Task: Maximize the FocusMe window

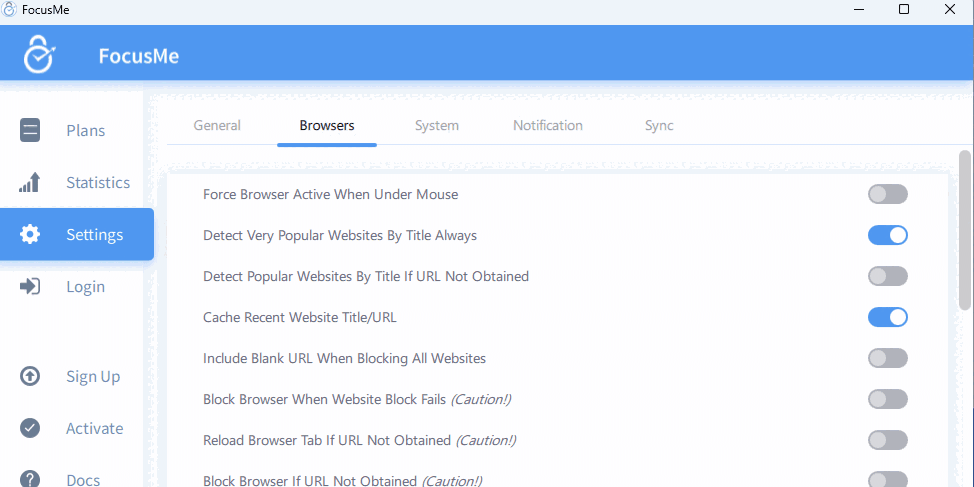Action: [x=904, y=9]
